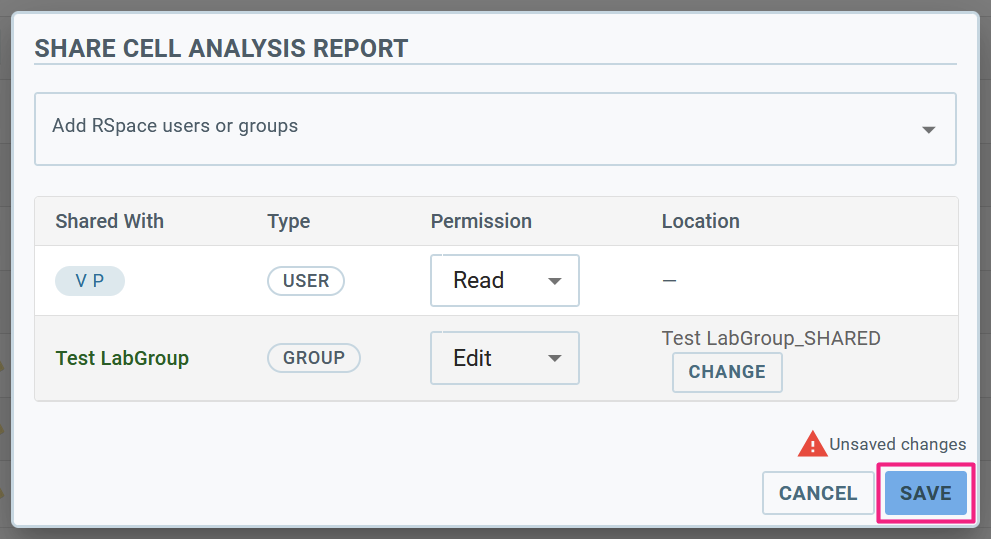Click the Permission column header

coord(481,221)
